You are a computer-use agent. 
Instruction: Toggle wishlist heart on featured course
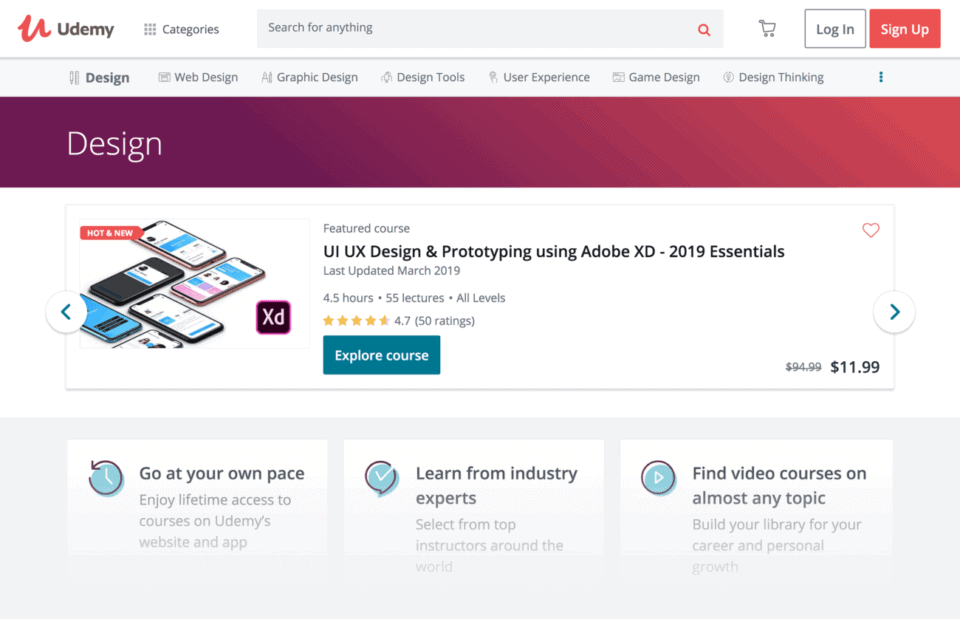[870, 230]
